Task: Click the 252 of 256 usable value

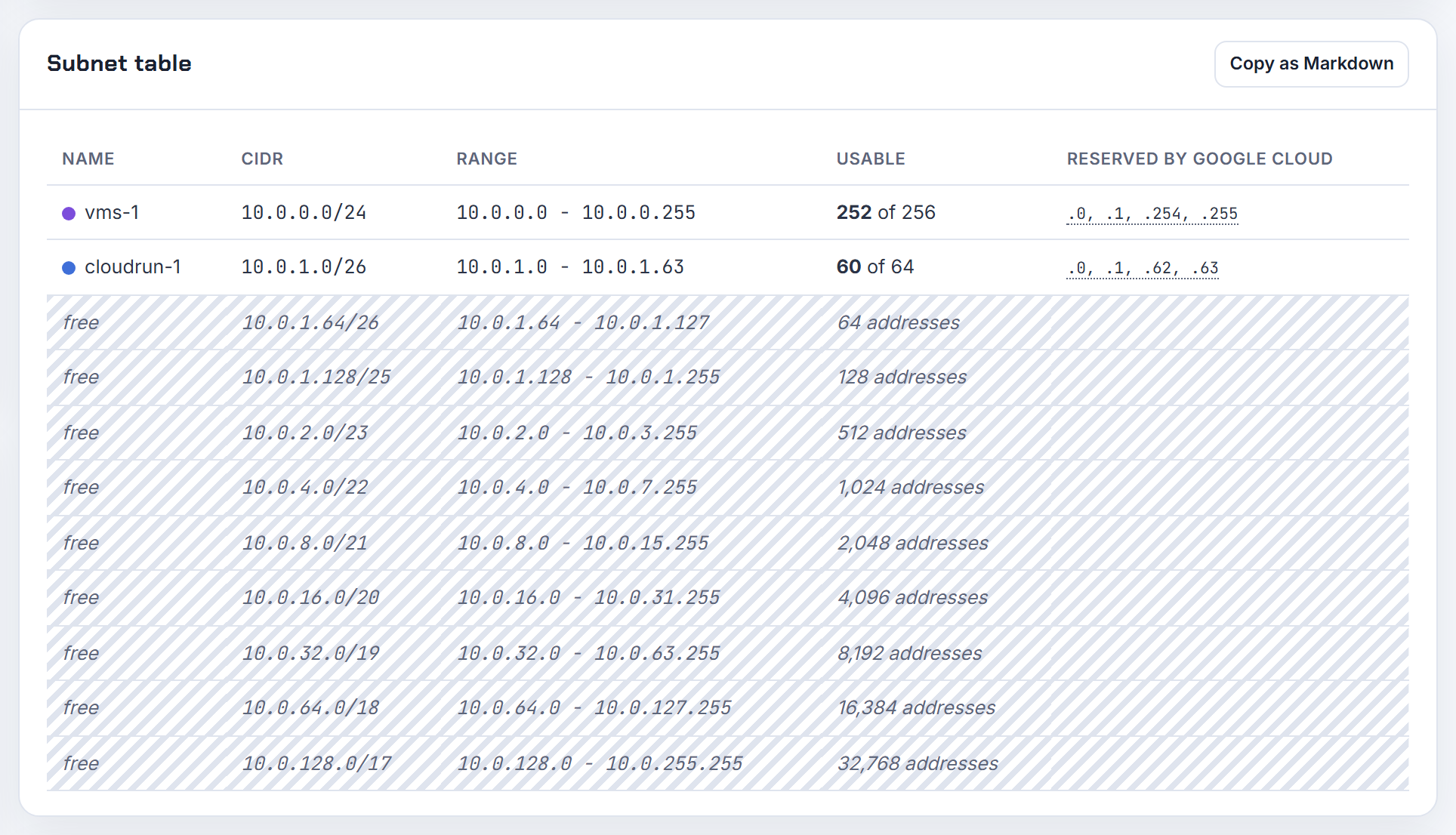Action: 886,213
